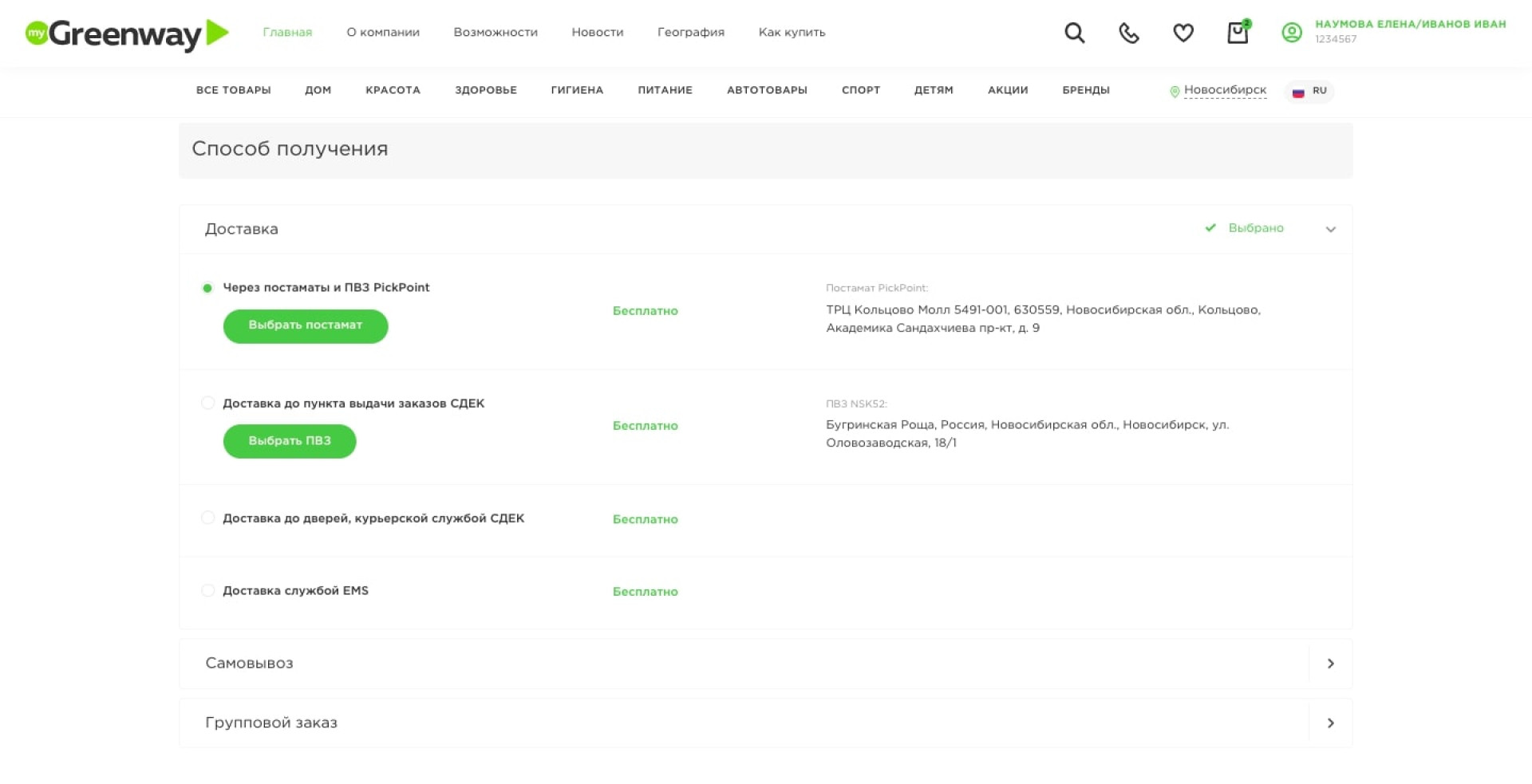The width and height of the screenshot is (1532, 784).
Task: Choose the EMS delivery radio button
Action: coord(208,591)
